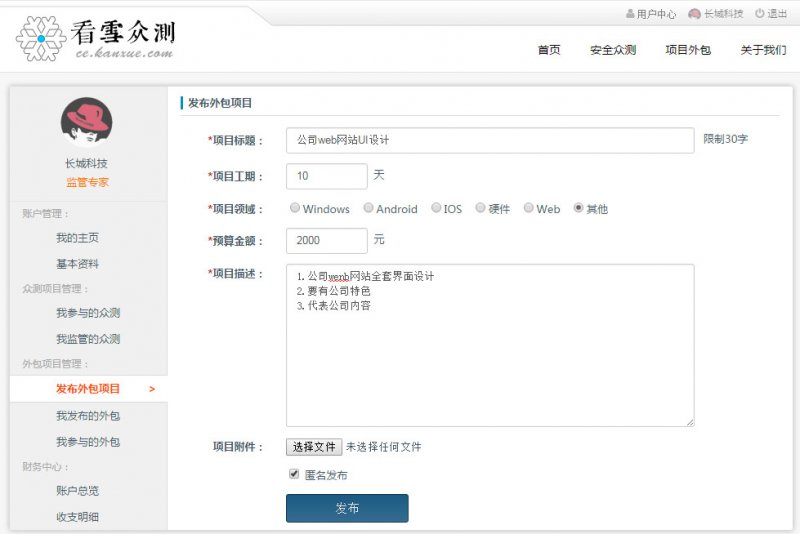Click the 选择文件 file button
The height and width of the screenshot is (534, 800).
coord(314,447)
